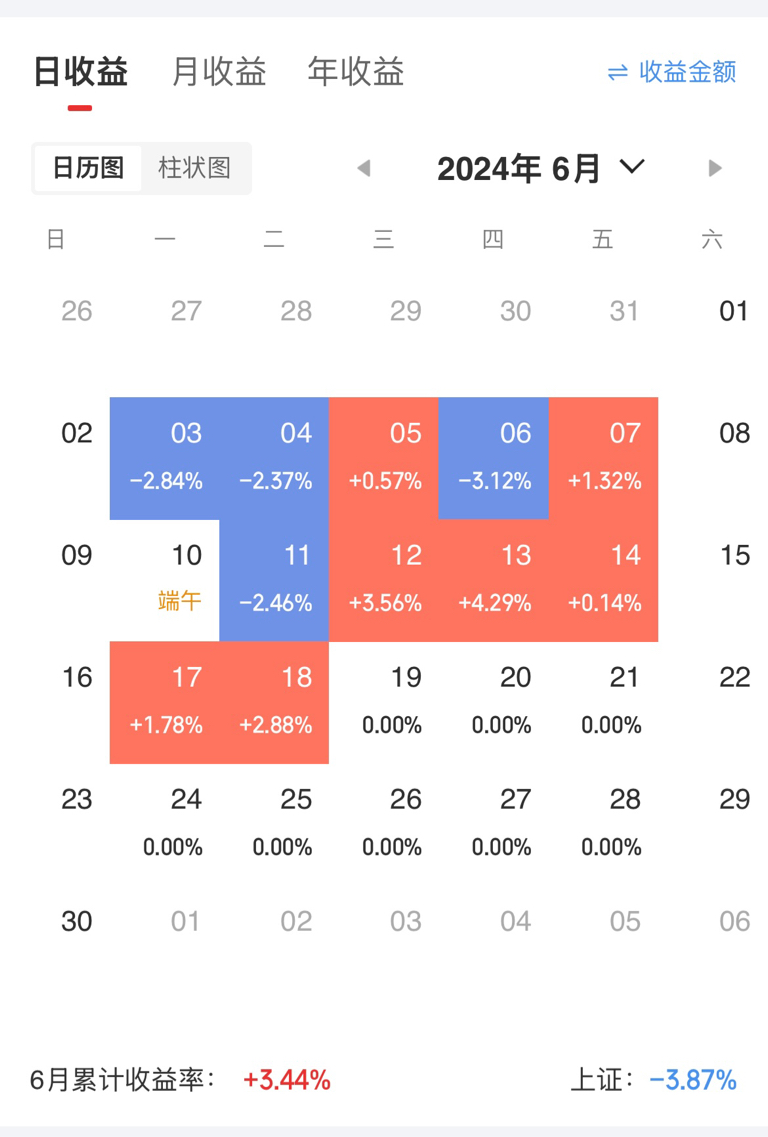The height and width of the screenshot is (1137, 768).
Task: Select June 12 cell showing +3.56%
Action: 384,580
